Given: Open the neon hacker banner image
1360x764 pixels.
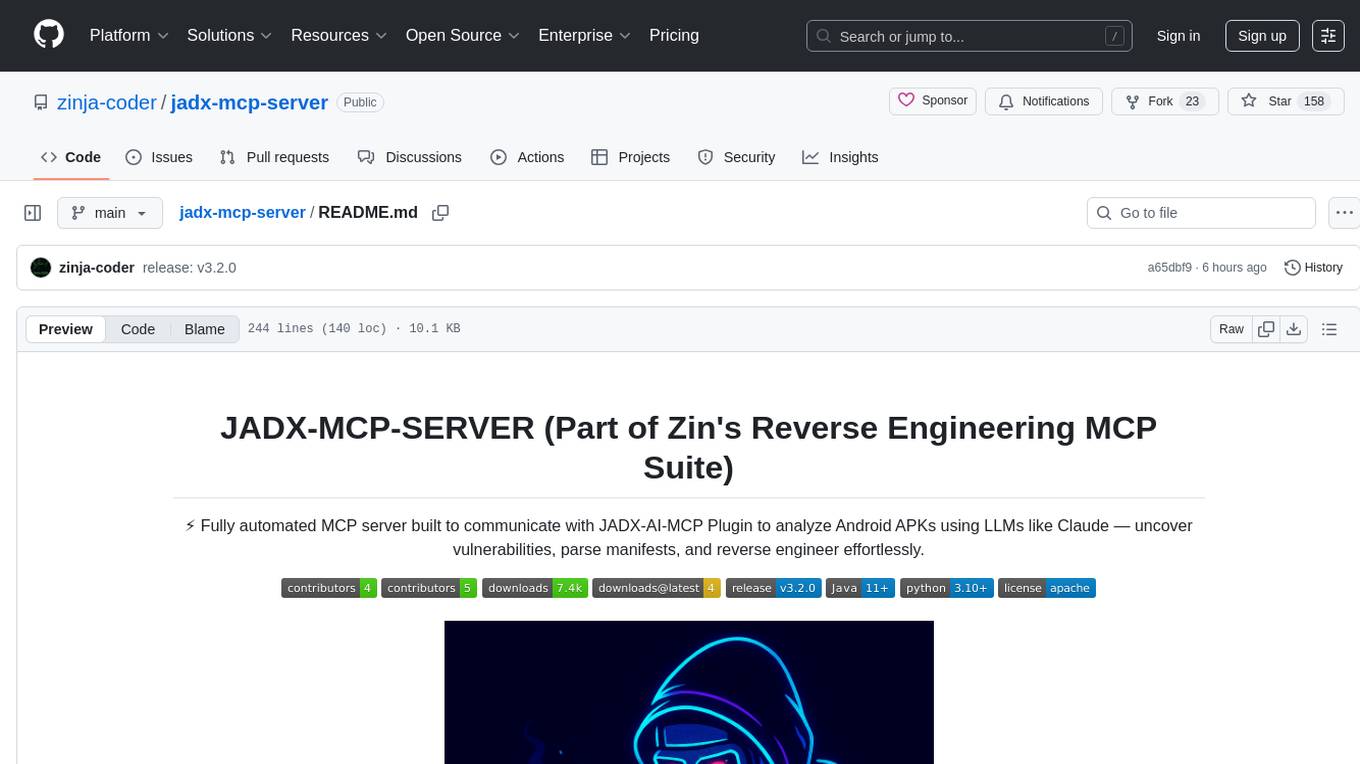Looking at the screenshot, I should click(x=689, y=692).
